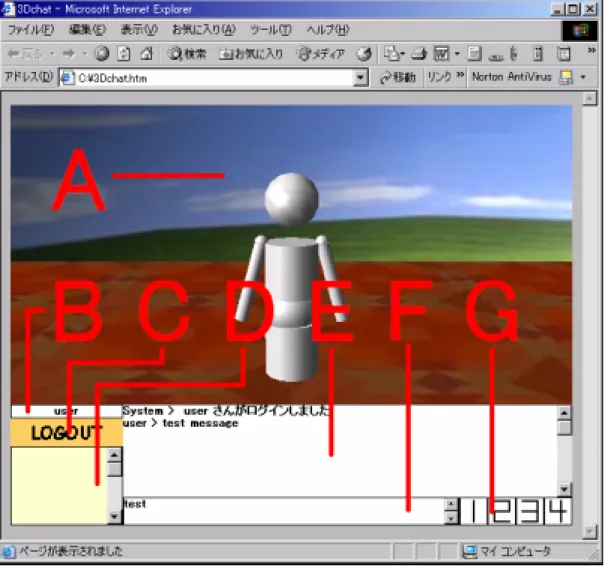Click the chat log scrollbar down arrow
This screenshot has width=604, height=566.
tap(564, 490)
